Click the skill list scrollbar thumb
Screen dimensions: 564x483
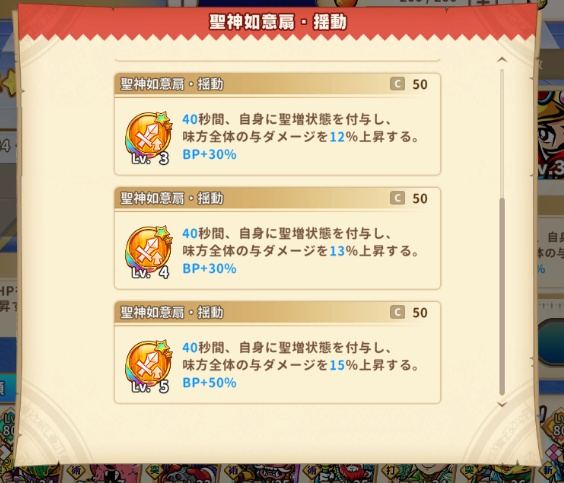pos(502,297)
